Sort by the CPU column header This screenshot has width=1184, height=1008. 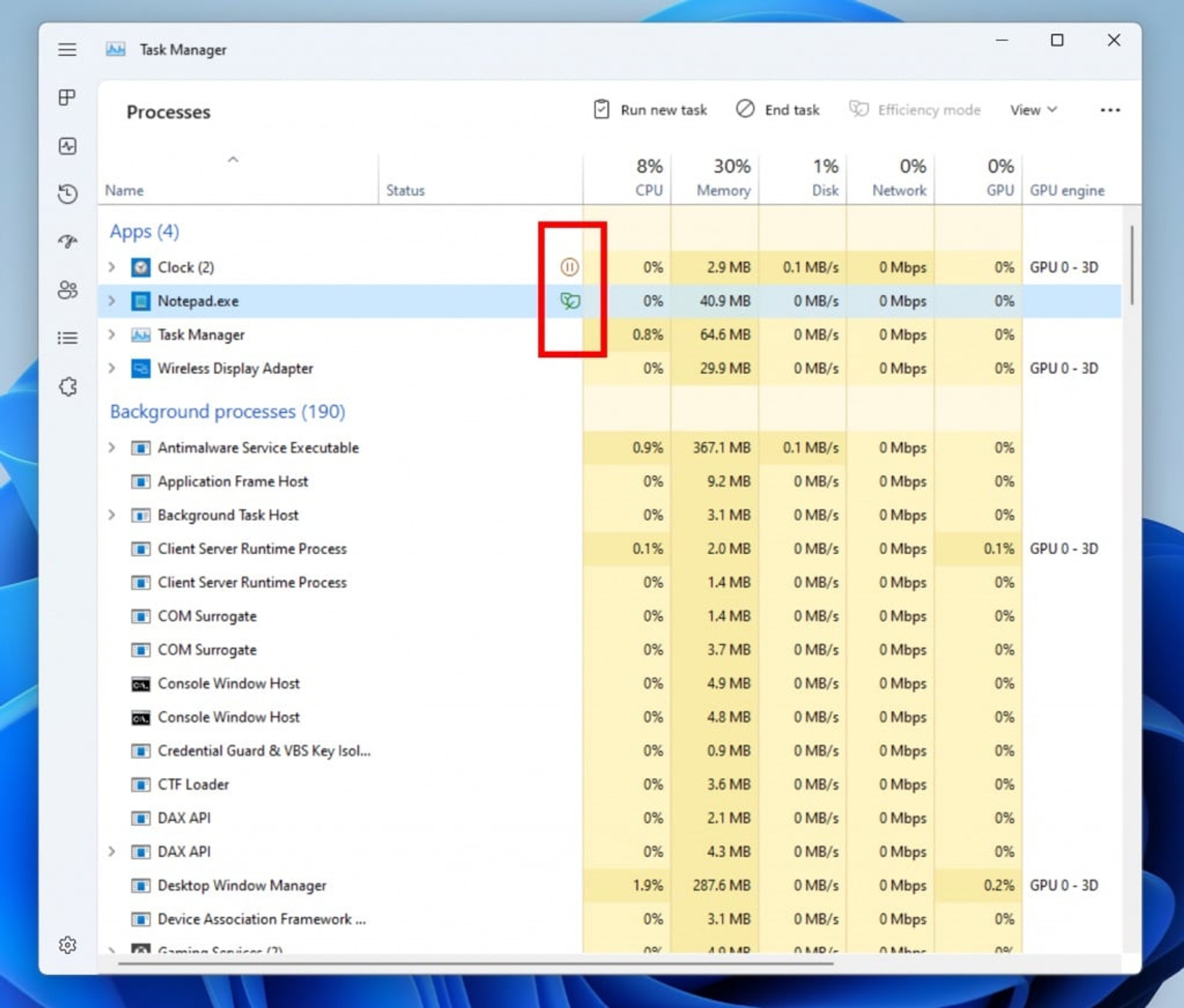pyautogui.click(x=627, y=179)
